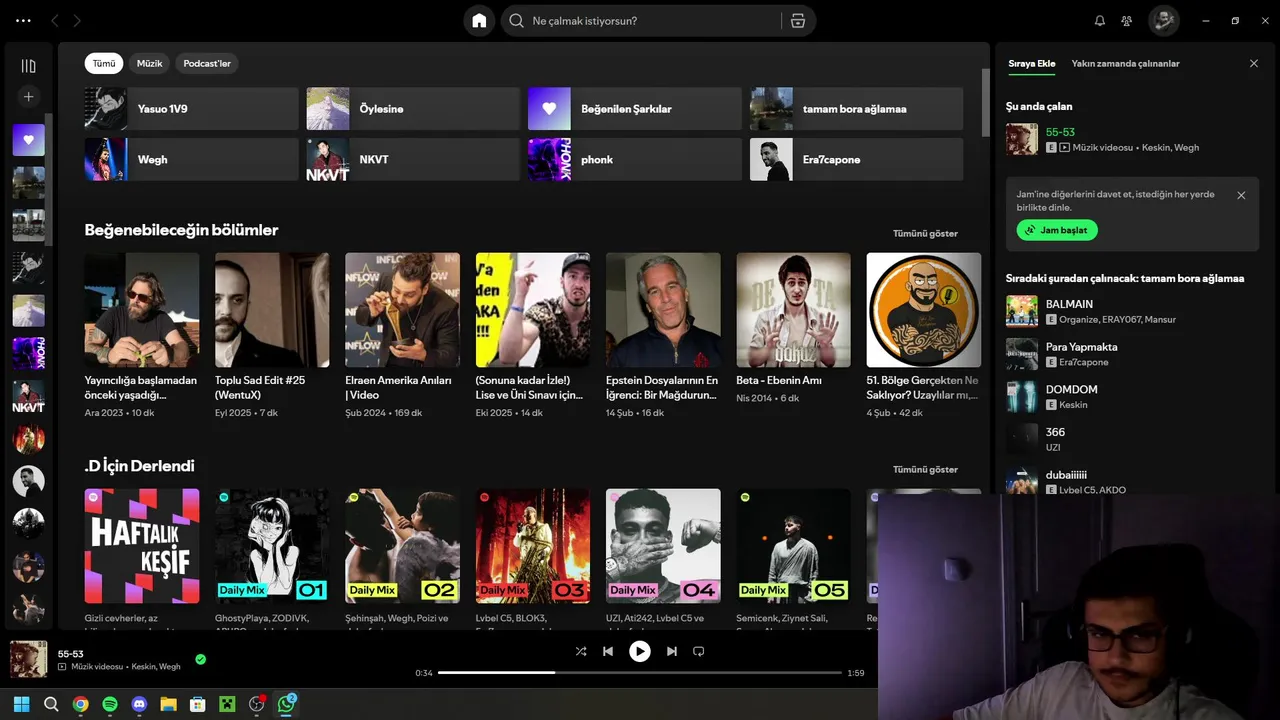Open WhatsApp from taskbar

pyautogui.click(x=286, y=704)
